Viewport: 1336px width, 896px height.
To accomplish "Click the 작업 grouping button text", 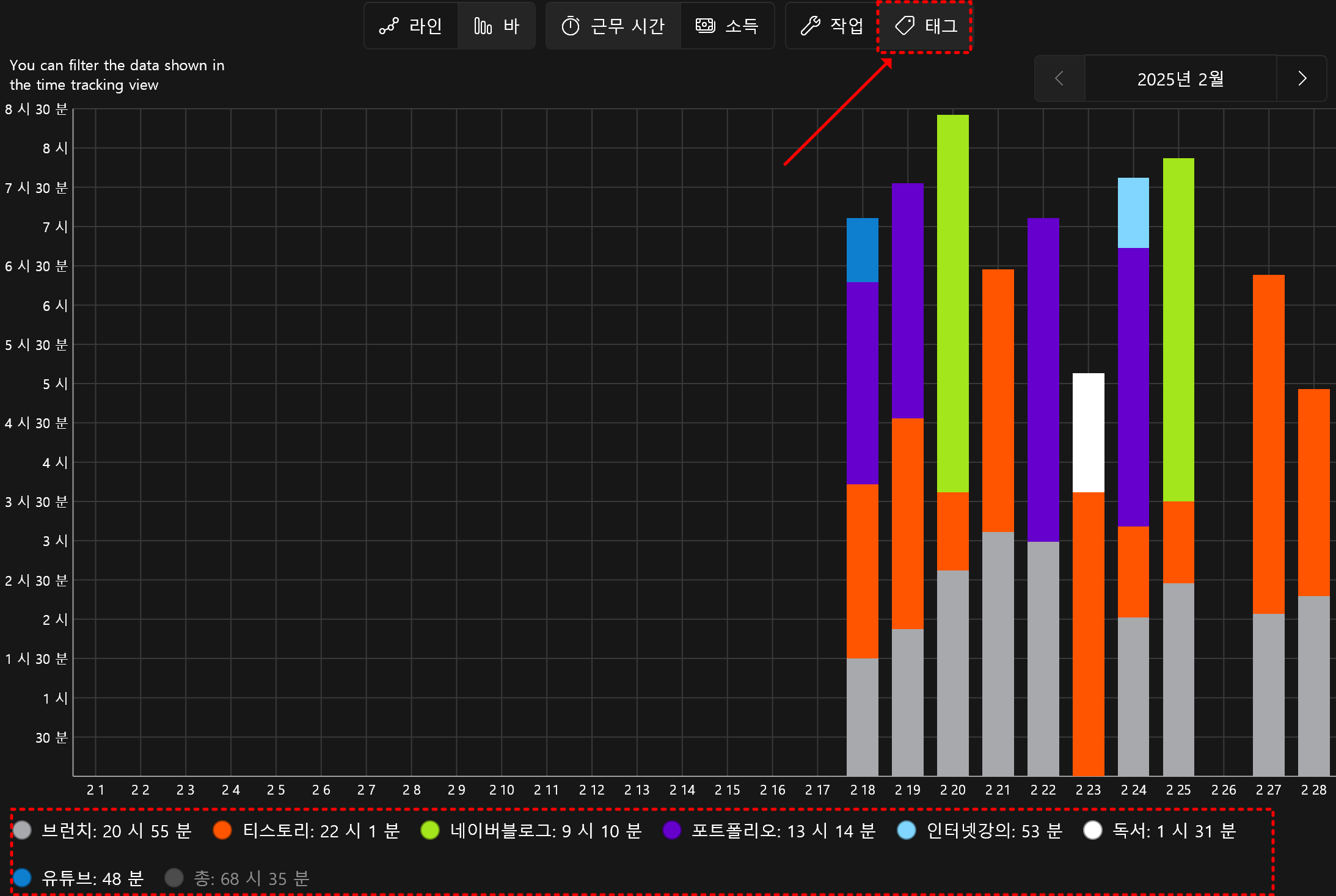I will pyautogui.click(x=847, y=26).
